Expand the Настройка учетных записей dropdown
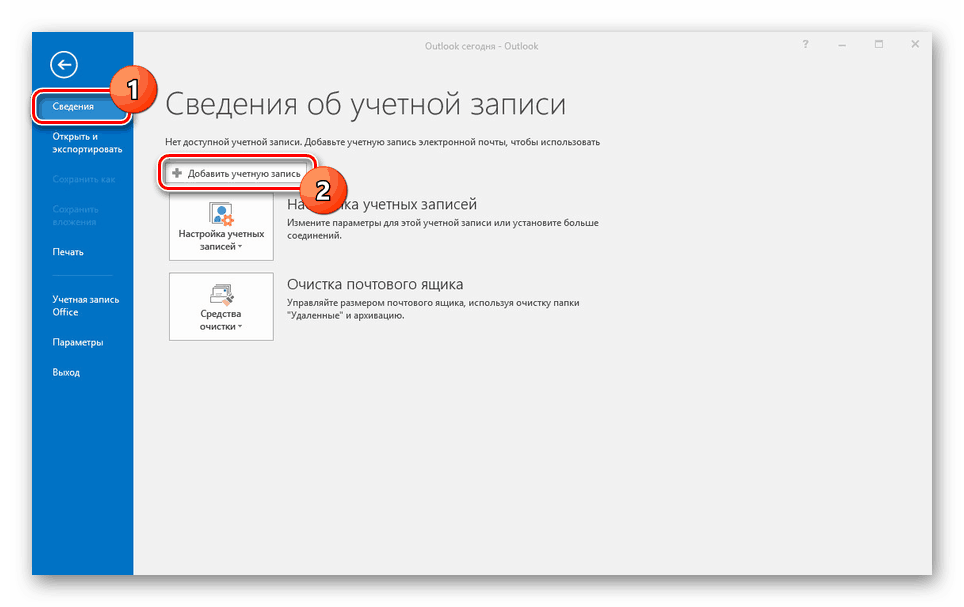964x607 pixels. [x=221, y=226]
